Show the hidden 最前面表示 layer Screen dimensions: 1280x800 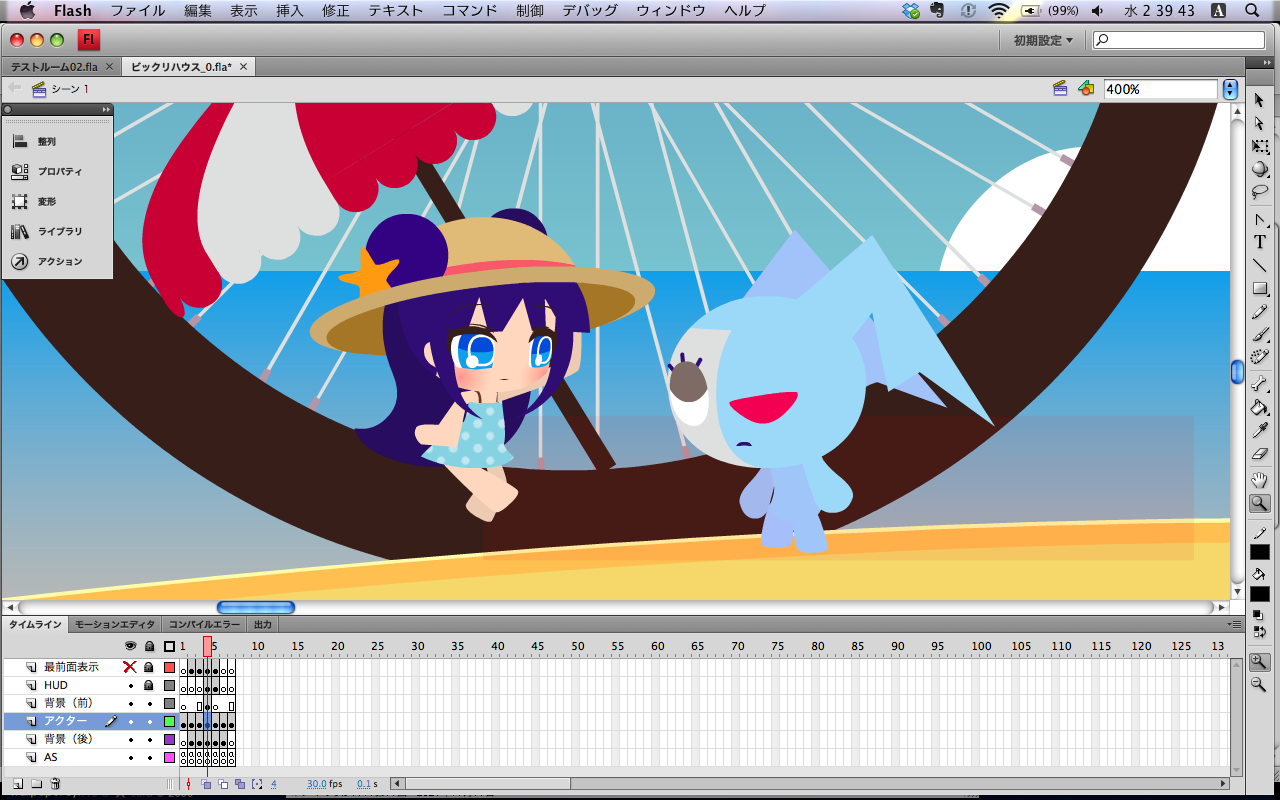click(x=129, y=667)
